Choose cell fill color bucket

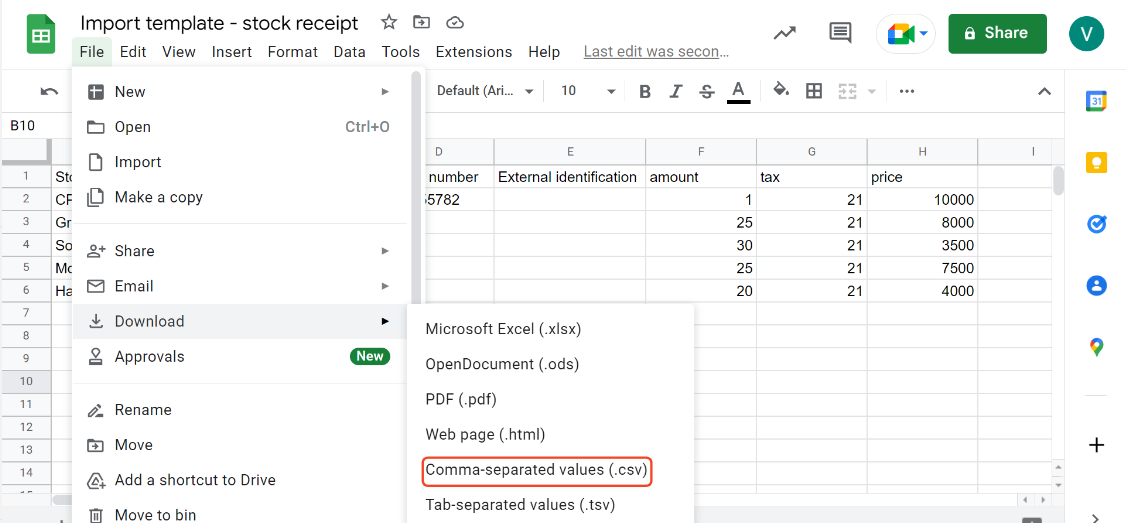click(x=781, y=91)
